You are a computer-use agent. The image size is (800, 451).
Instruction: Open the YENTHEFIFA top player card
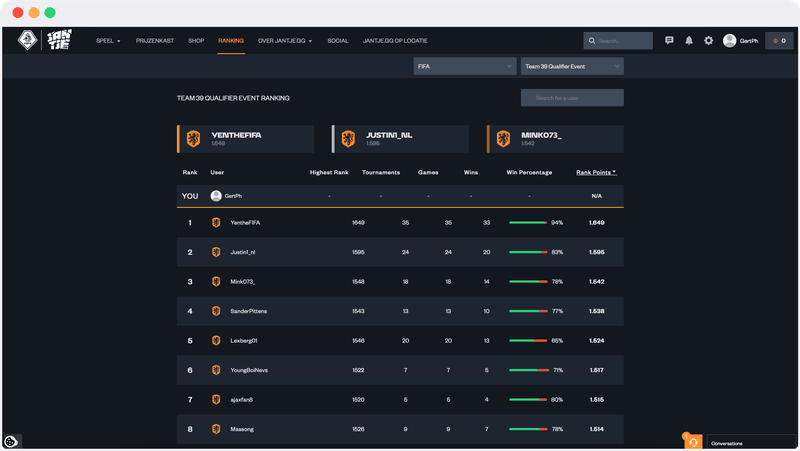pyautogui.click(x=245, y=139)
